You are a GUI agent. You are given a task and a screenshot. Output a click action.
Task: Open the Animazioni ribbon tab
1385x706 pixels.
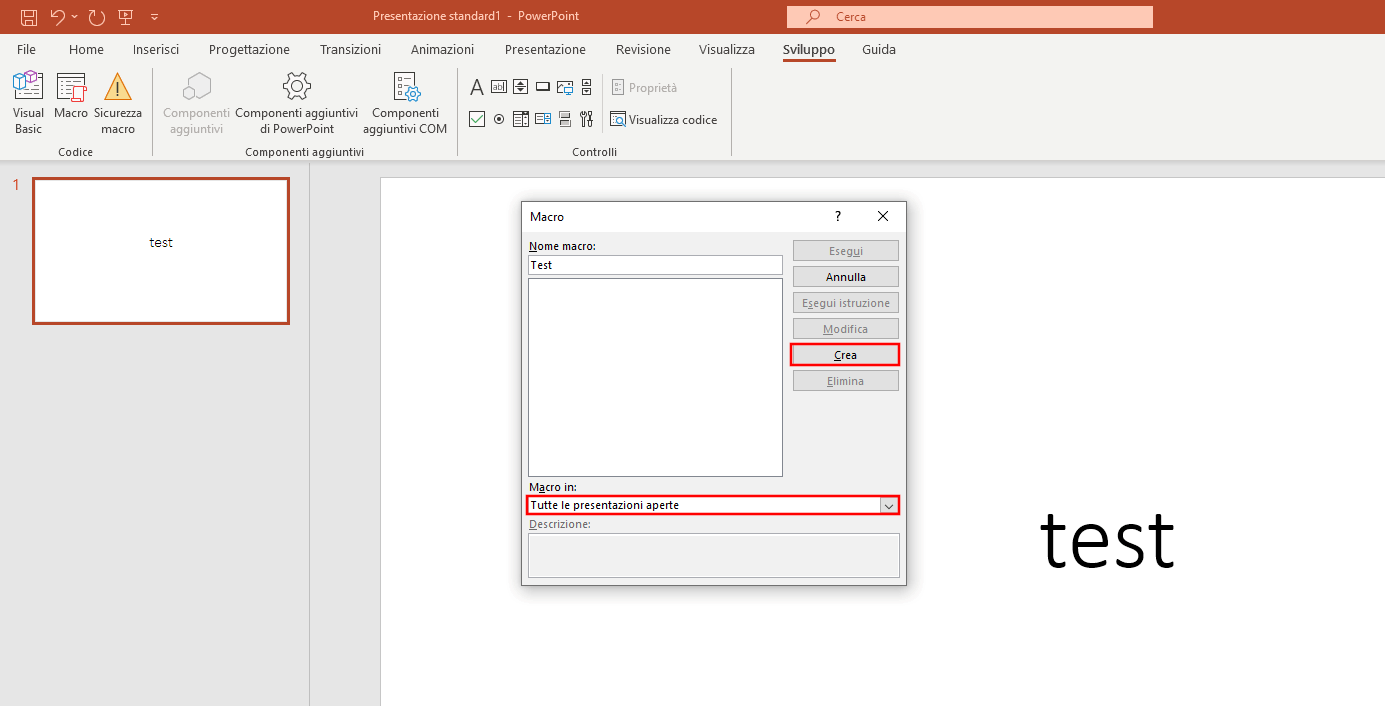442,50
